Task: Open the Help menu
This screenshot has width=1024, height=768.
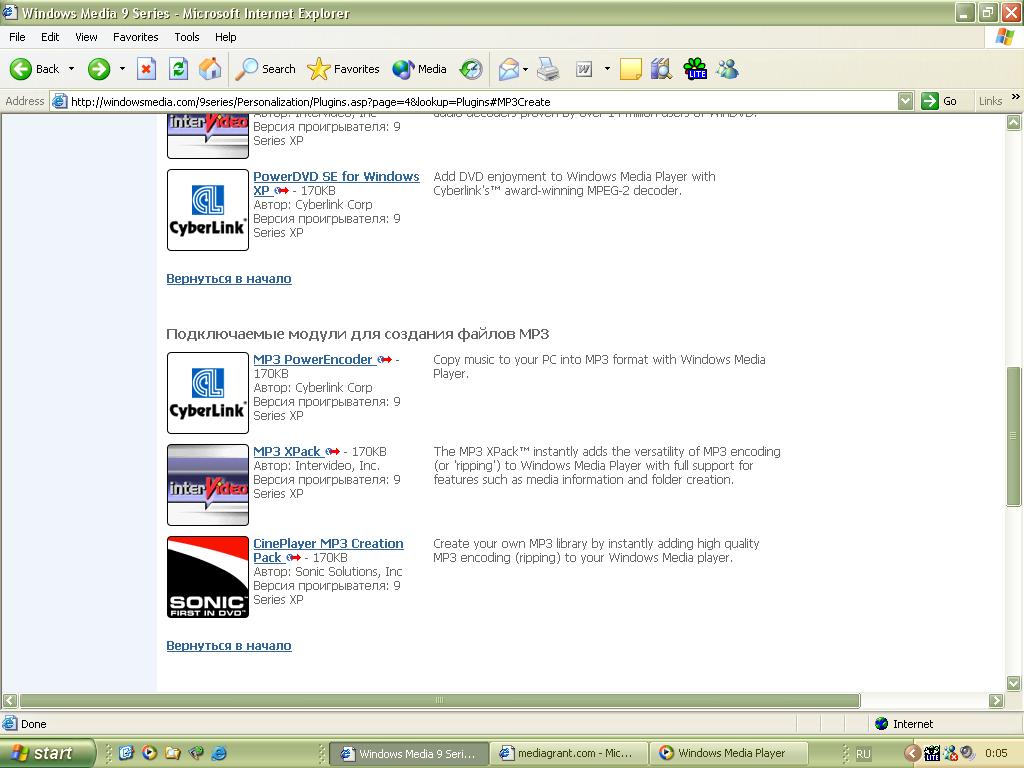Action: point(225,37)
